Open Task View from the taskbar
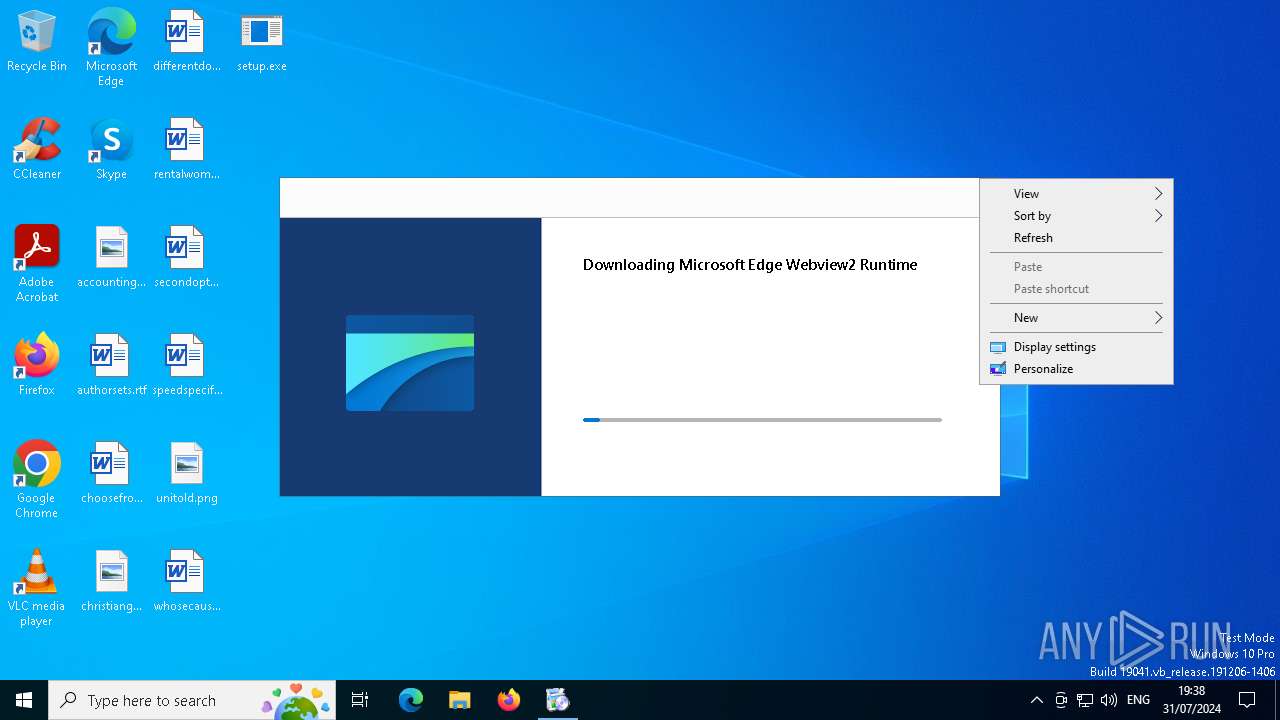 (x=360, y=700)
